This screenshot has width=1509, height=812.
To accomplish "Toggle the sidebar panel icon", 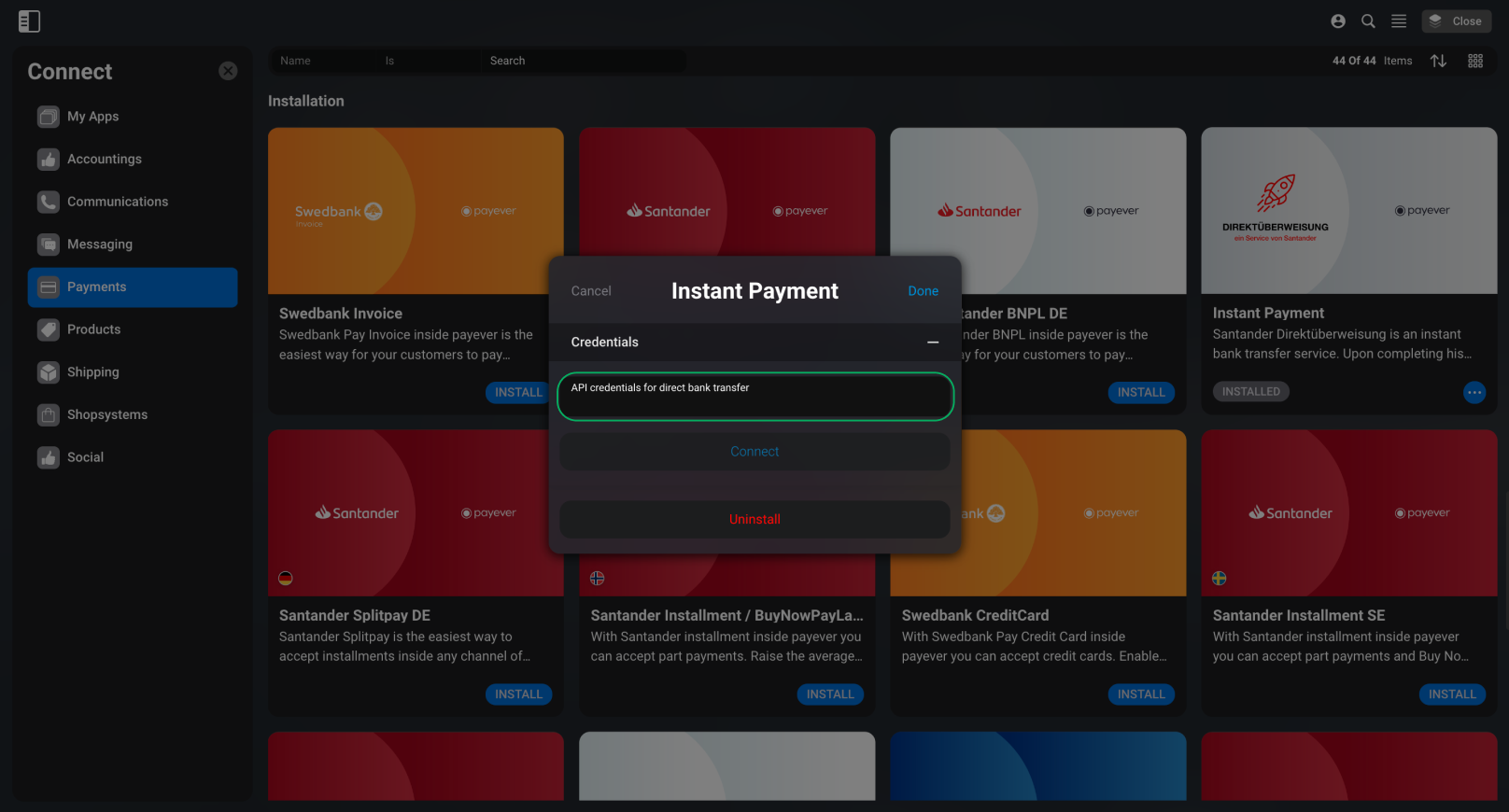I will (29, 21).
